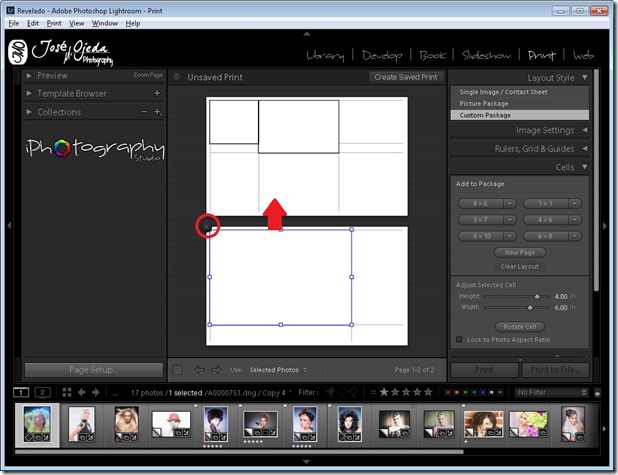618x475 pixels.
Task: Hide the top module picker arrow
Action: coord(307,34)
